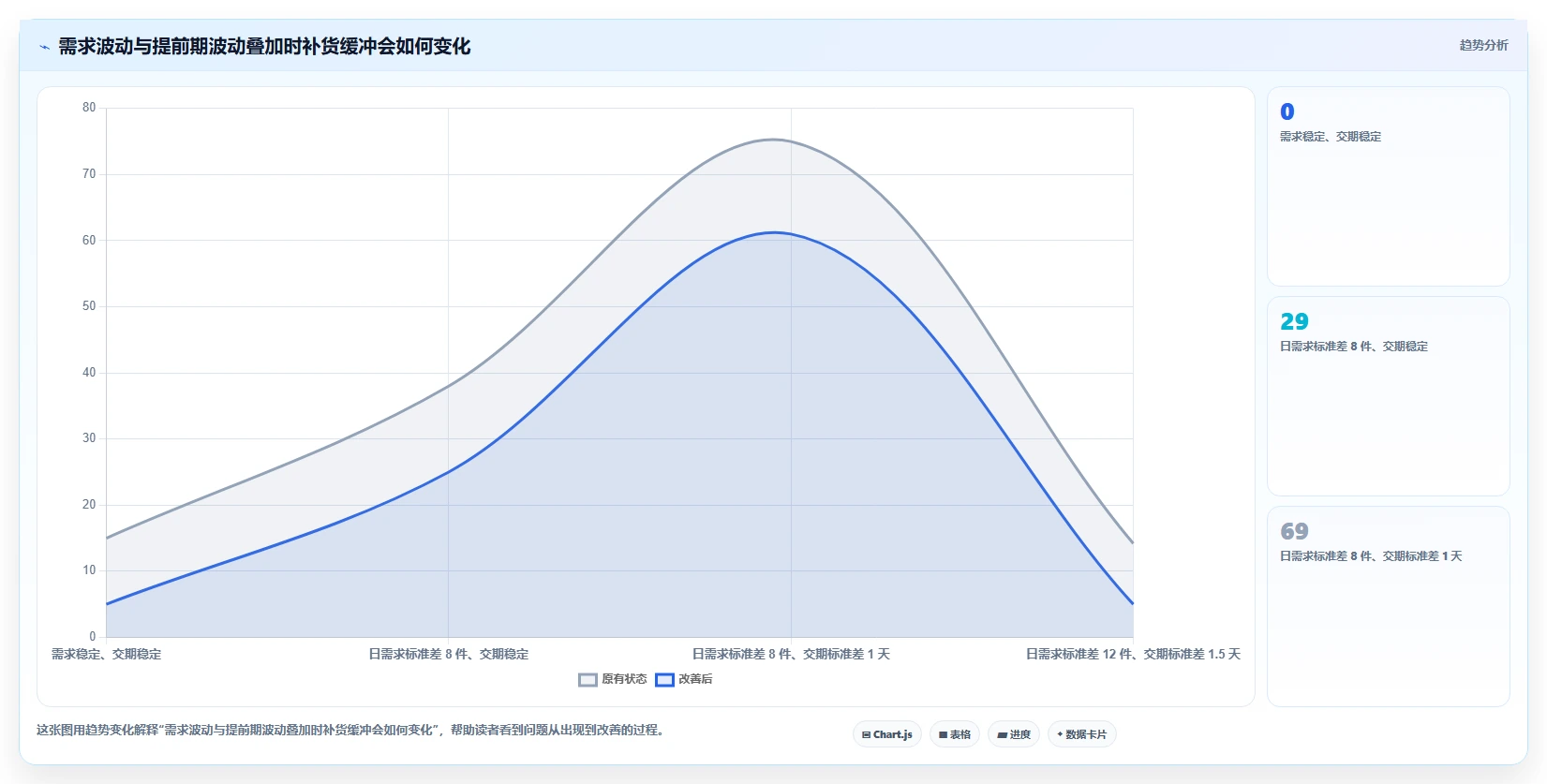Open the card showing value 69
1547x784 pixels.
1389,606
